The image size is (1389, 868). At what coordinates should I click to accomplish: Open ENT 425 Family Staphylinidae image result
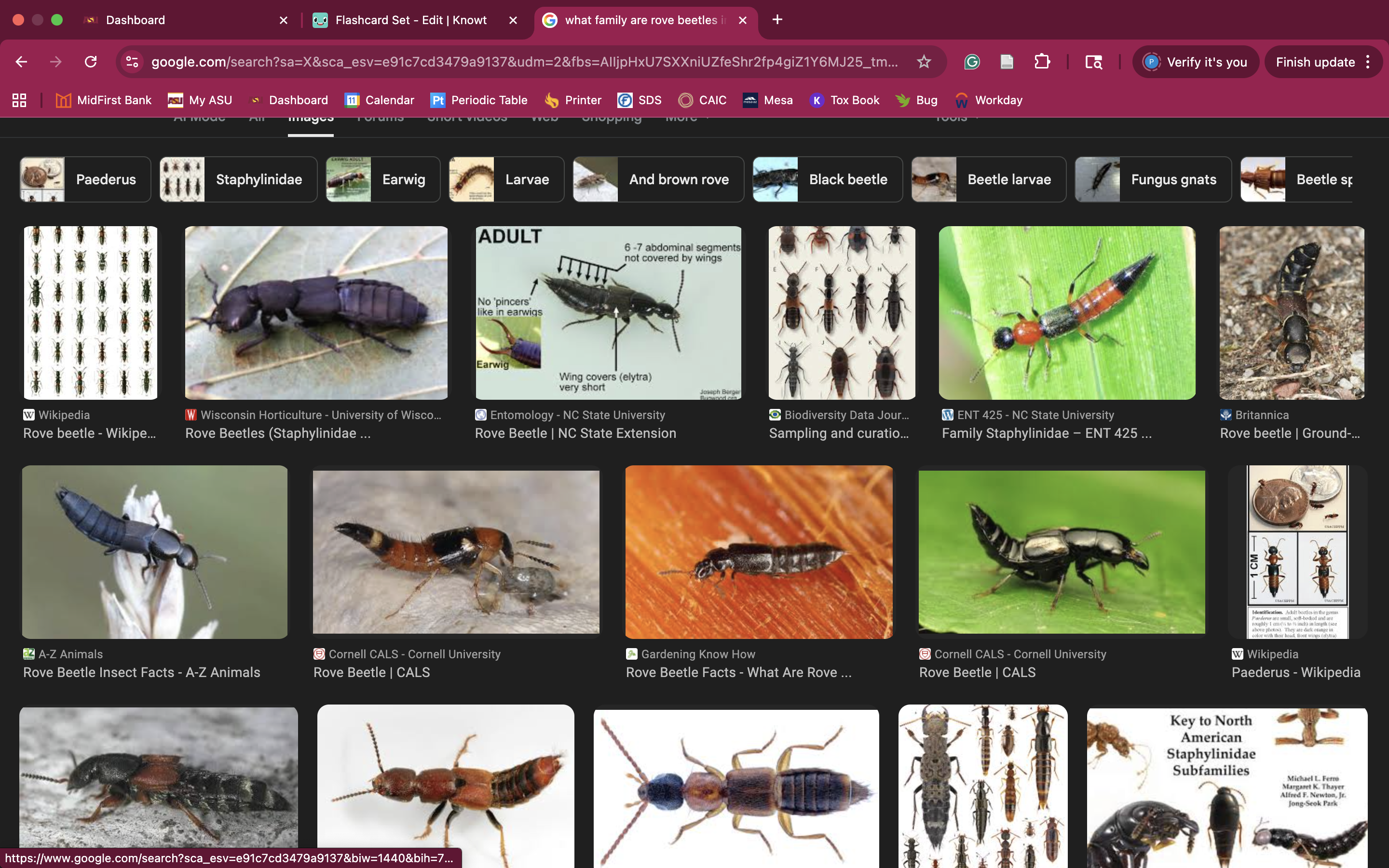(x=1066, y=313)
